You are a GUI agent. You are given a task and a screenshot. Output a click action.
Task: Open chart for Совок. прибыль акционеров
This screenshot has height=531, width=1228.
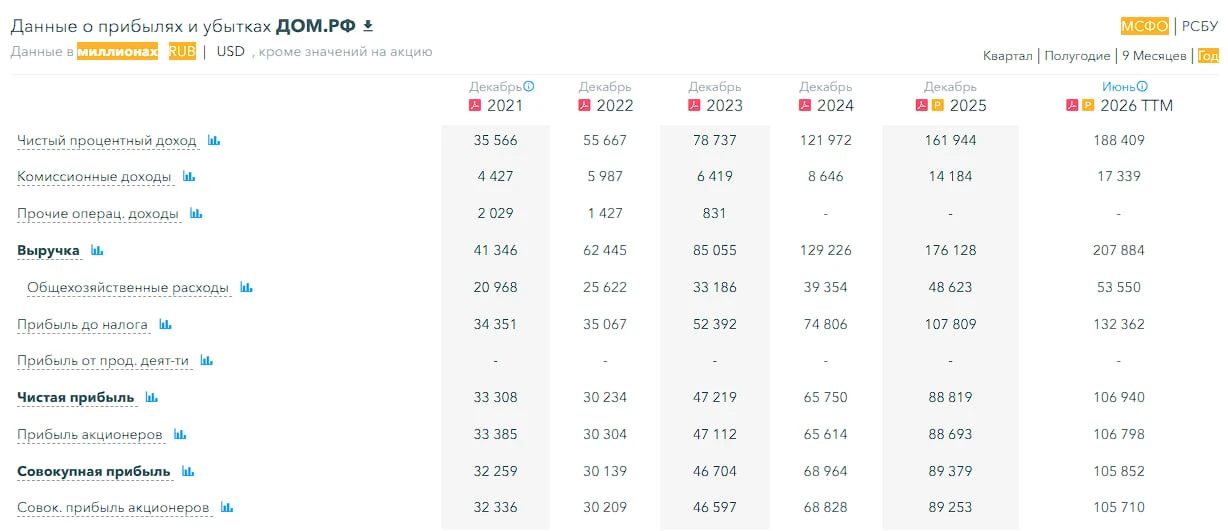pos(227,508)
